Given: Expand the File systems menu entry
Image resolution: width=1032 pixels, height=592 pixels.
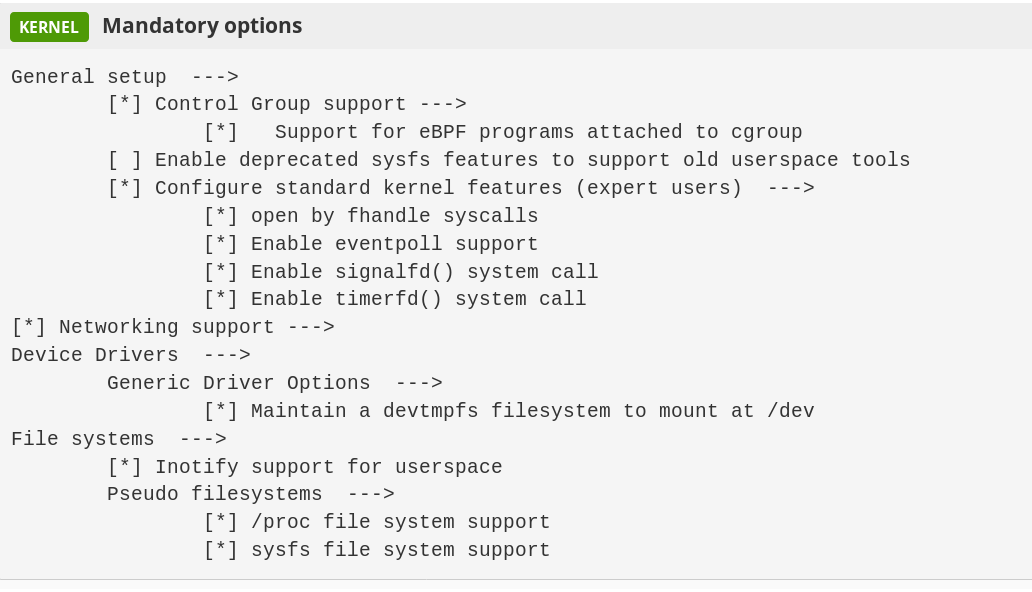Looking at the screenshot, I should pyautogui.click(x=118, y=439).
